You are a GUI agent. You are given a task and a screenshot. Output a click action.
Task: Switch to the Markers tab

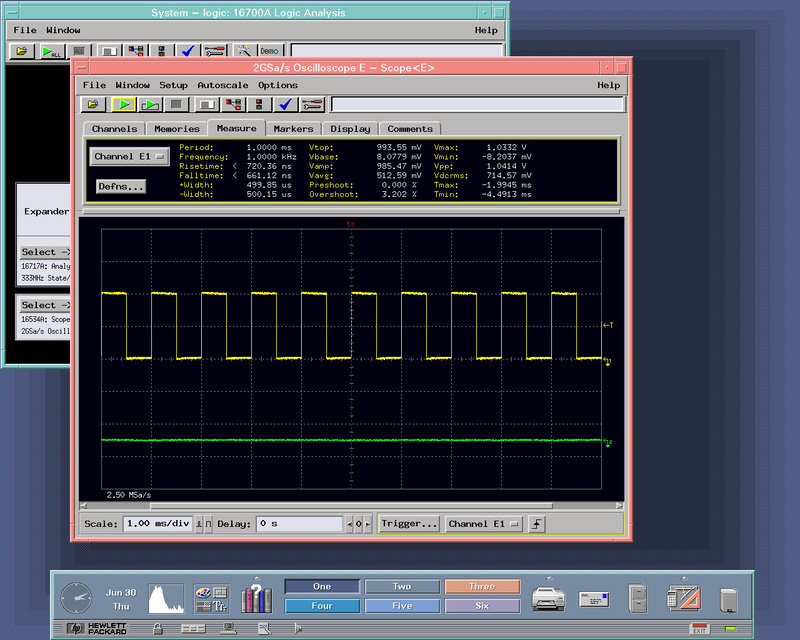[x=293, y=129]
